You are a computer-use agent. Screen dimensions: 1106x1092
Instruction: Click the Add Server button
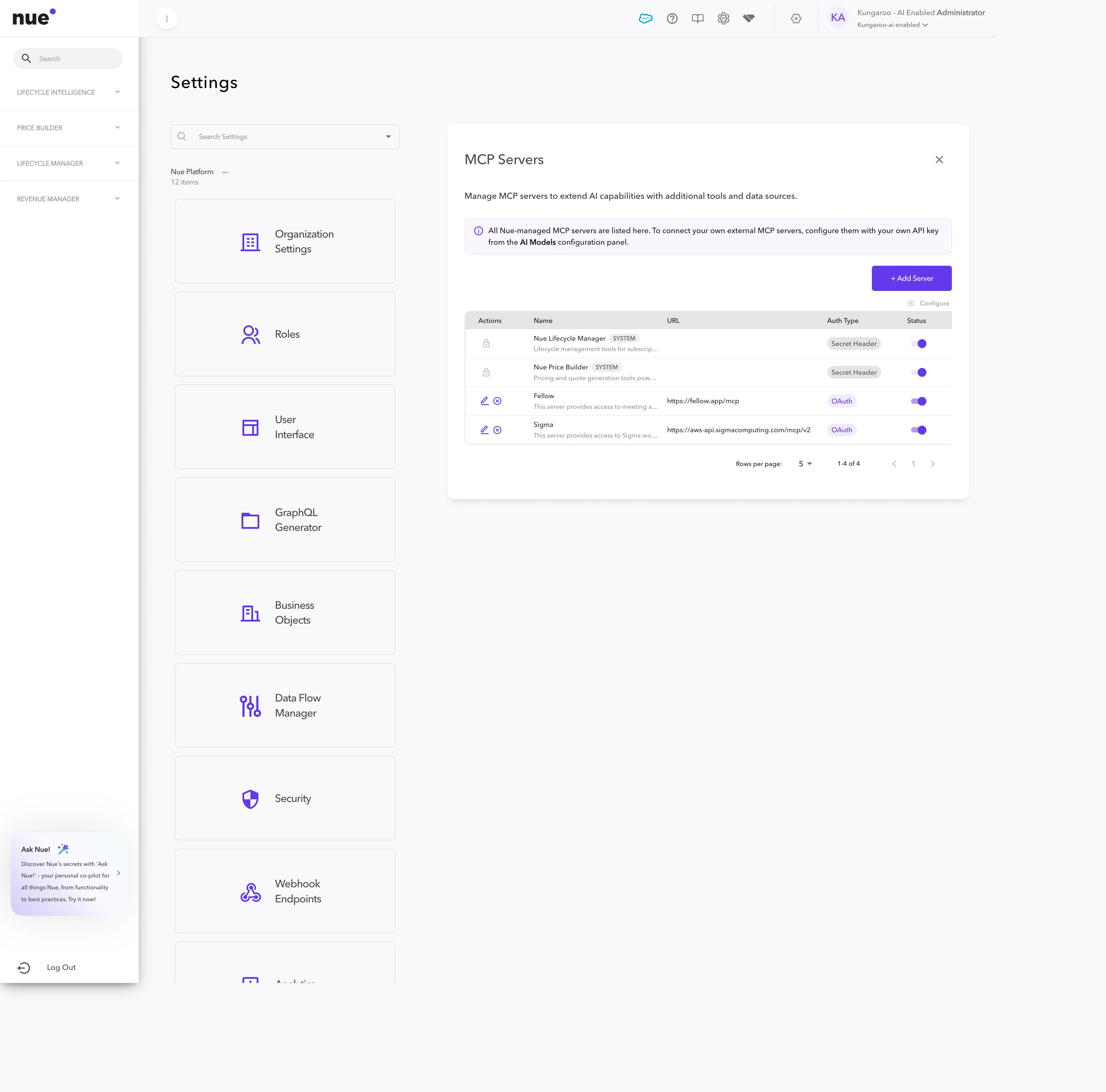(x=911, y=278)
